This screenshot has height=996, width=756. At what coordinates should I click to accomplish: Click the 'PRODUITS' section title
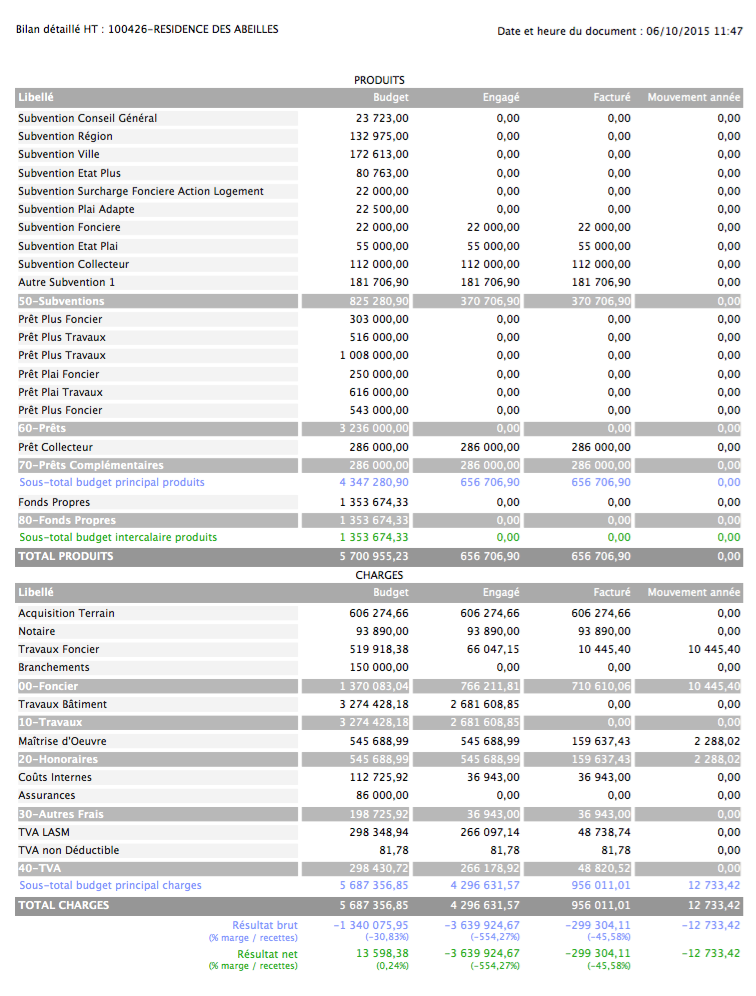click(x=379, y=80)
